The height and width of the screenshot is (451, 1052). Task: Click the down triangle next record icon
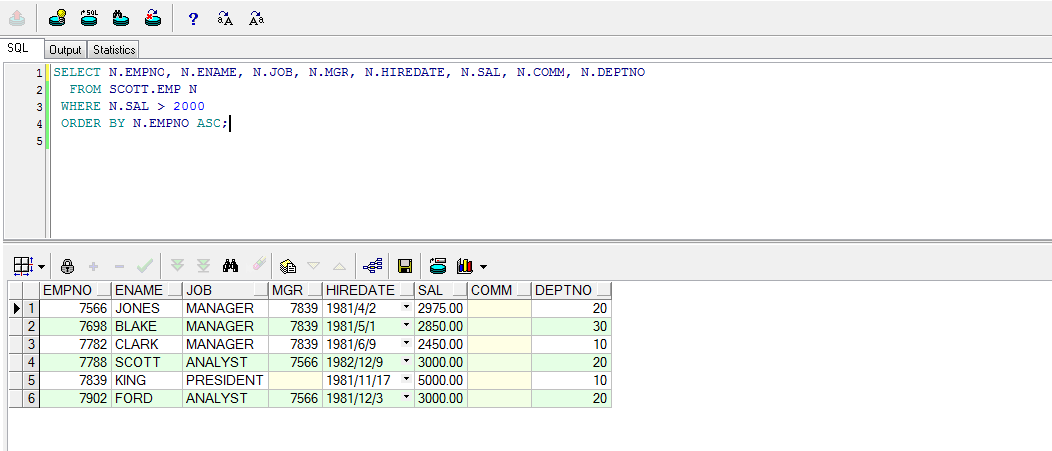[313, 266]
